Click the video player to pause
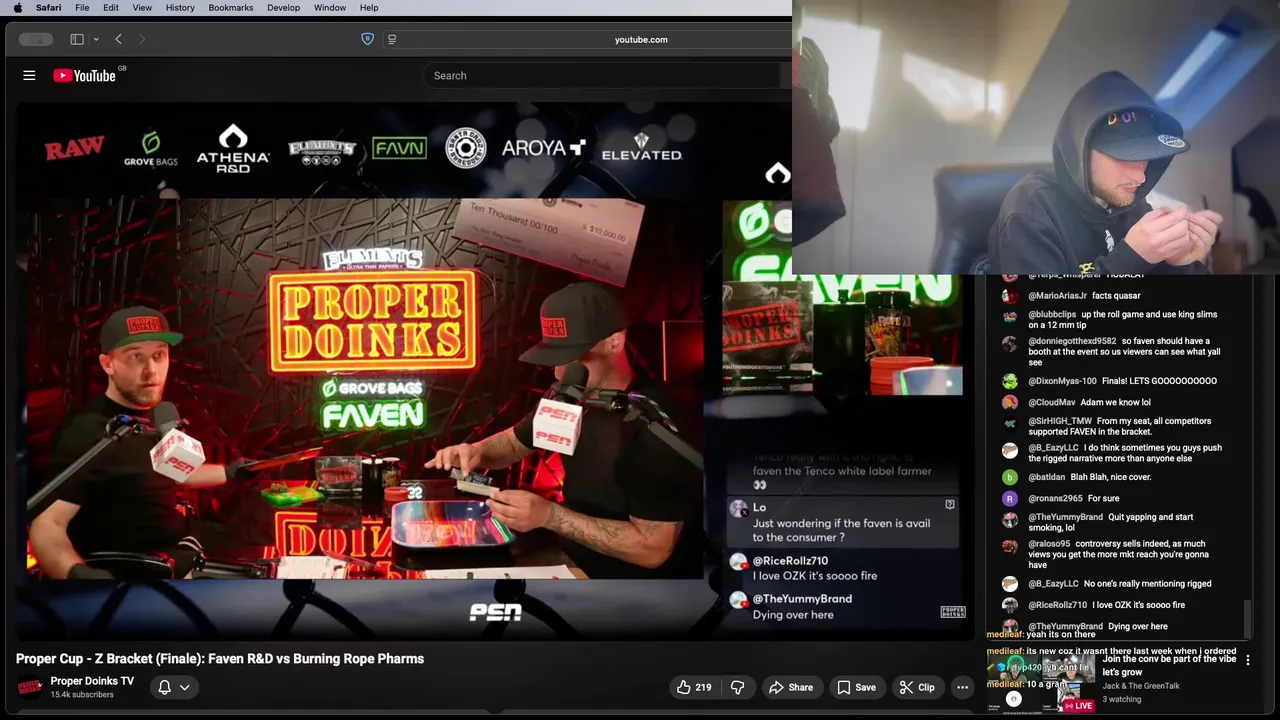Viewport: 1280px width, 720px height. pos(495,370)
